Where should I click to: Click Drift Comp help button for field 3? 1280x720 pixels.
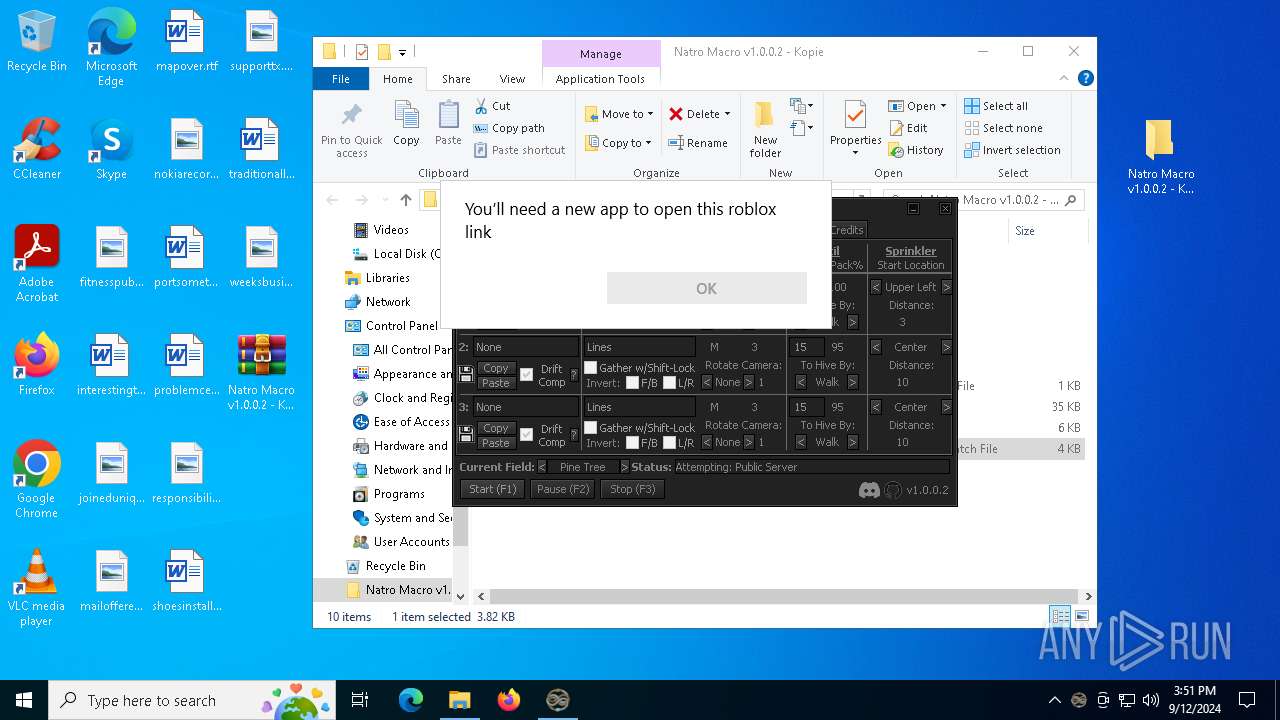574,435
